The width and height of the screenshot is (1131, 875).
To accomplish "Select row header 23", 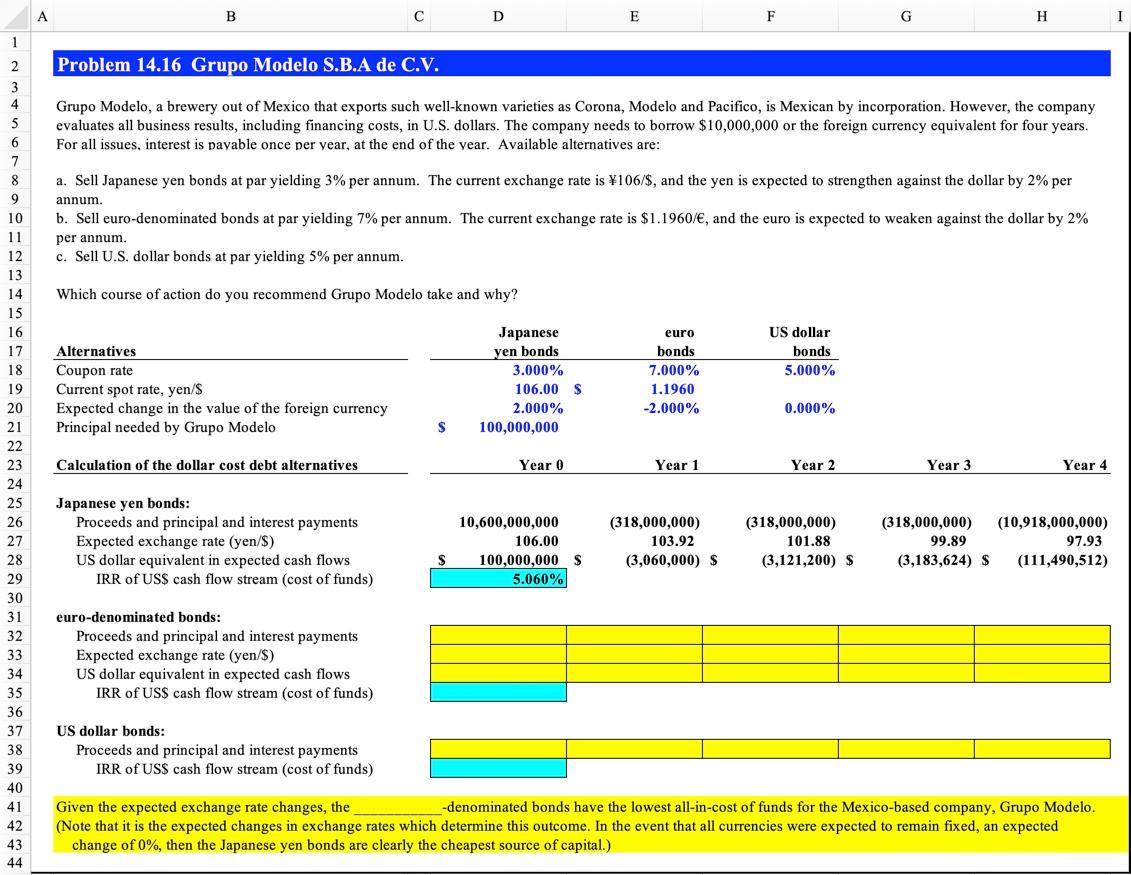I will 16,465.
